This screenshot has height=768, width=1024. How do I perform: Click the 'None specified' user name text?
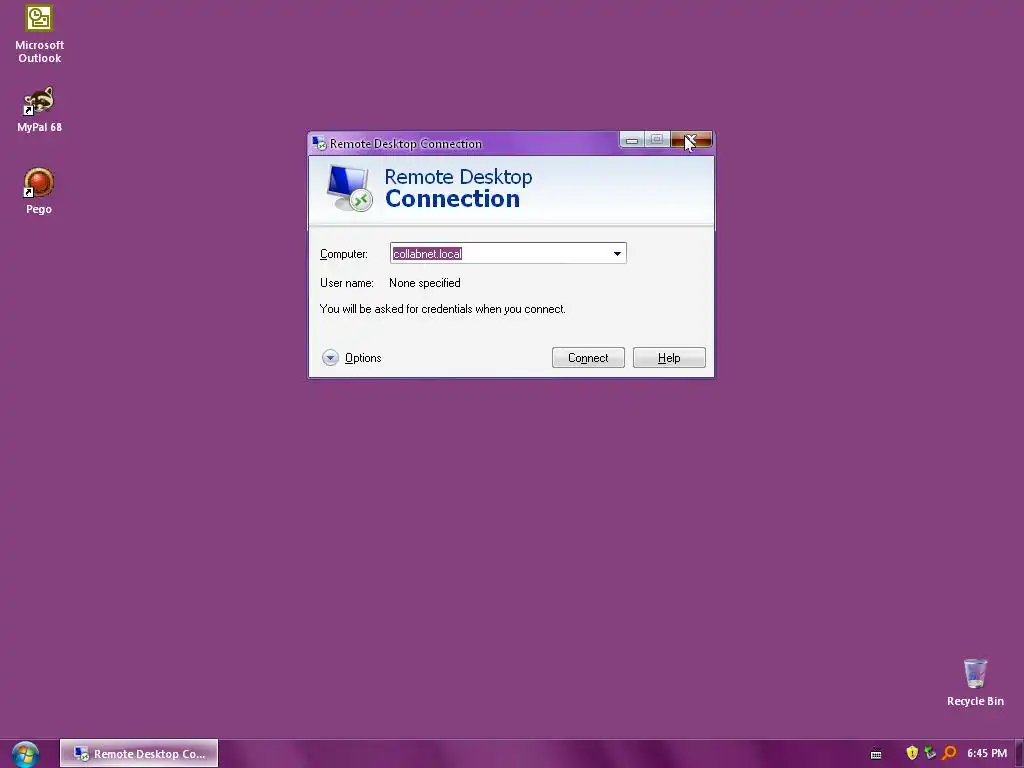424,283
